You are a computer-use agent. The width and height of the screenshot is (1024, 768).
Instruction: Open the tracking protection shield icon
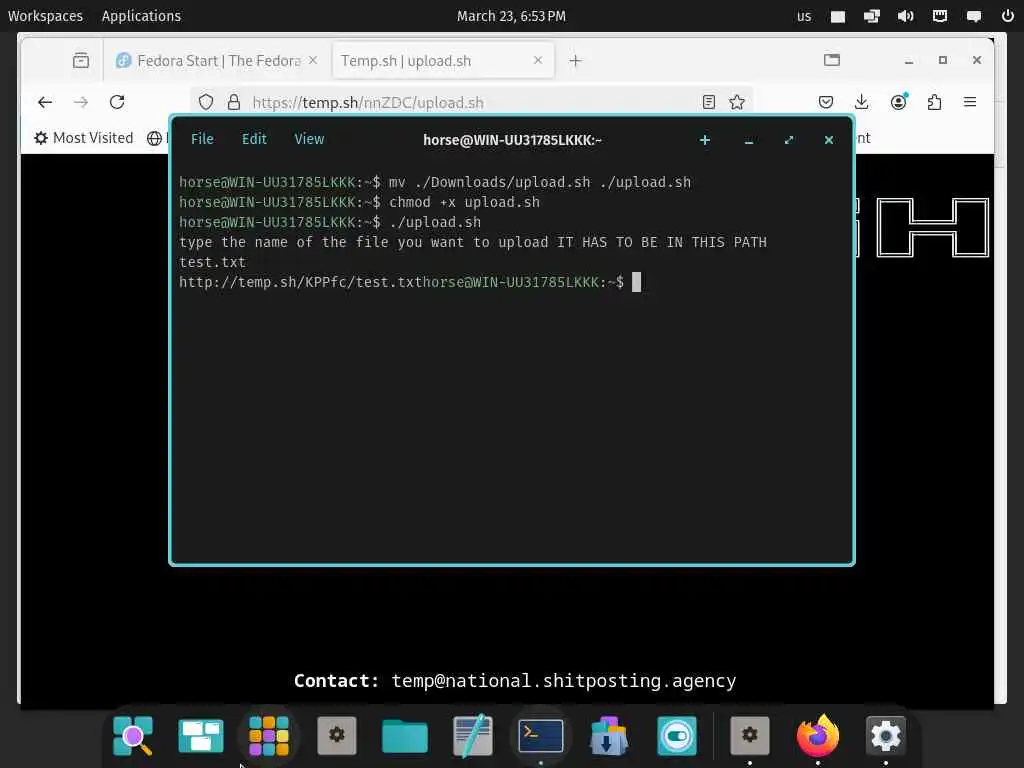206,102
